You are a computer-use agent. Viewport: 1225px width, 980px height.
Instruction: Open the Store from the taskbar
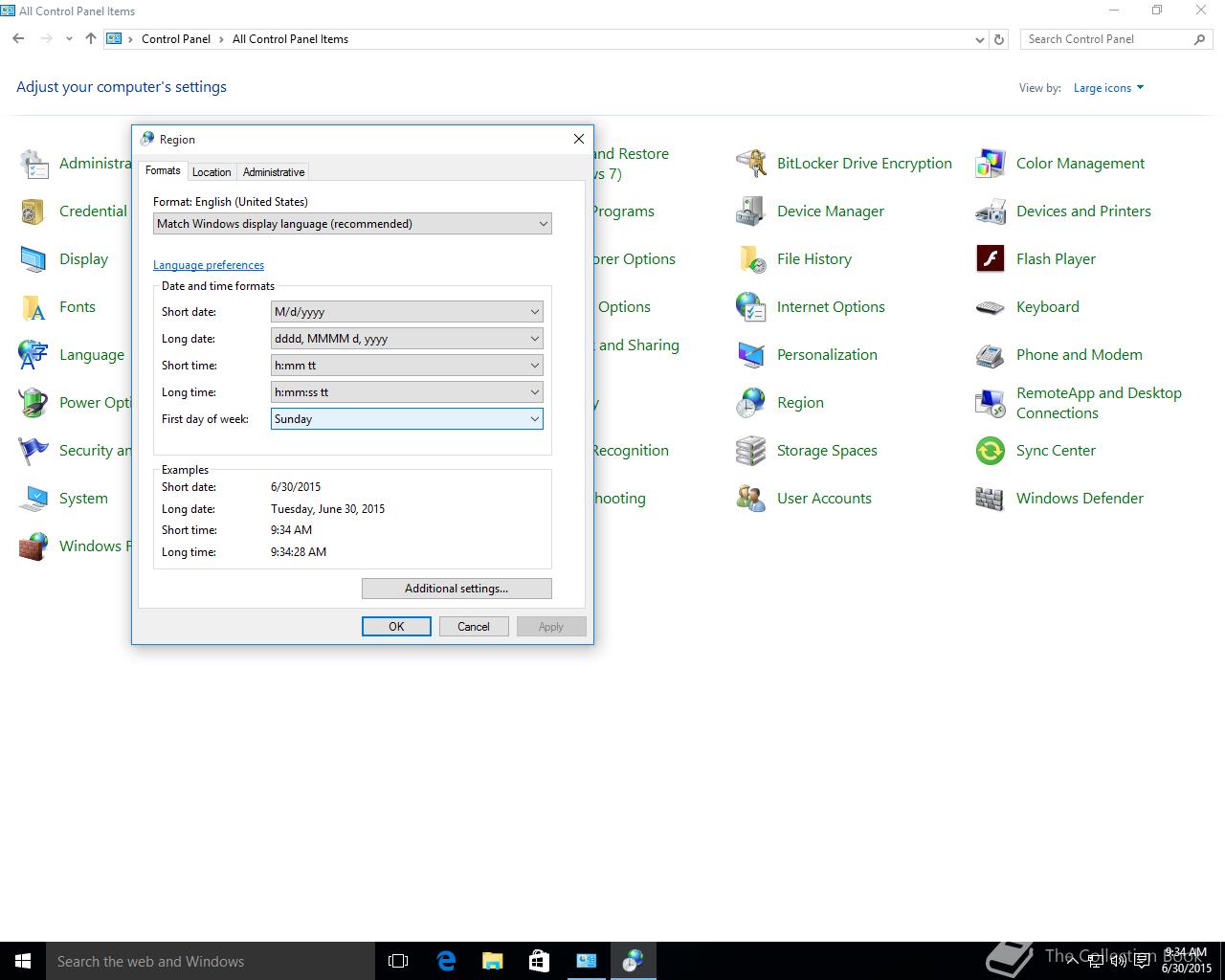point(539,961)
